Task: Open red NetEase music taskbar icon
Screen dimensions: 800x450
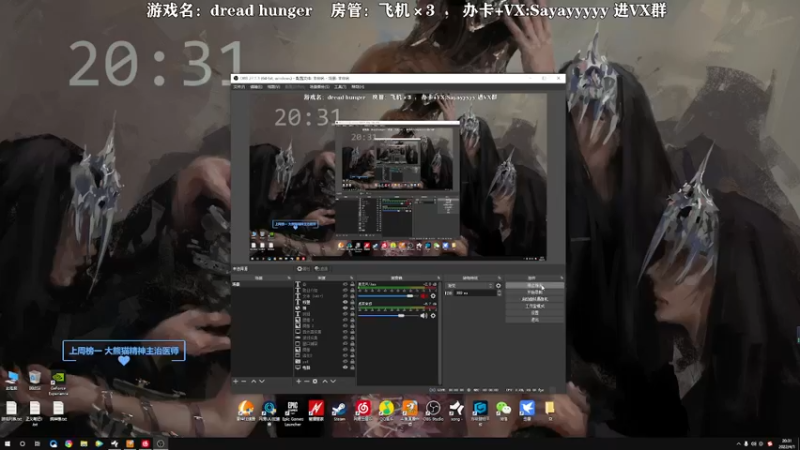Action: (145, 444)
